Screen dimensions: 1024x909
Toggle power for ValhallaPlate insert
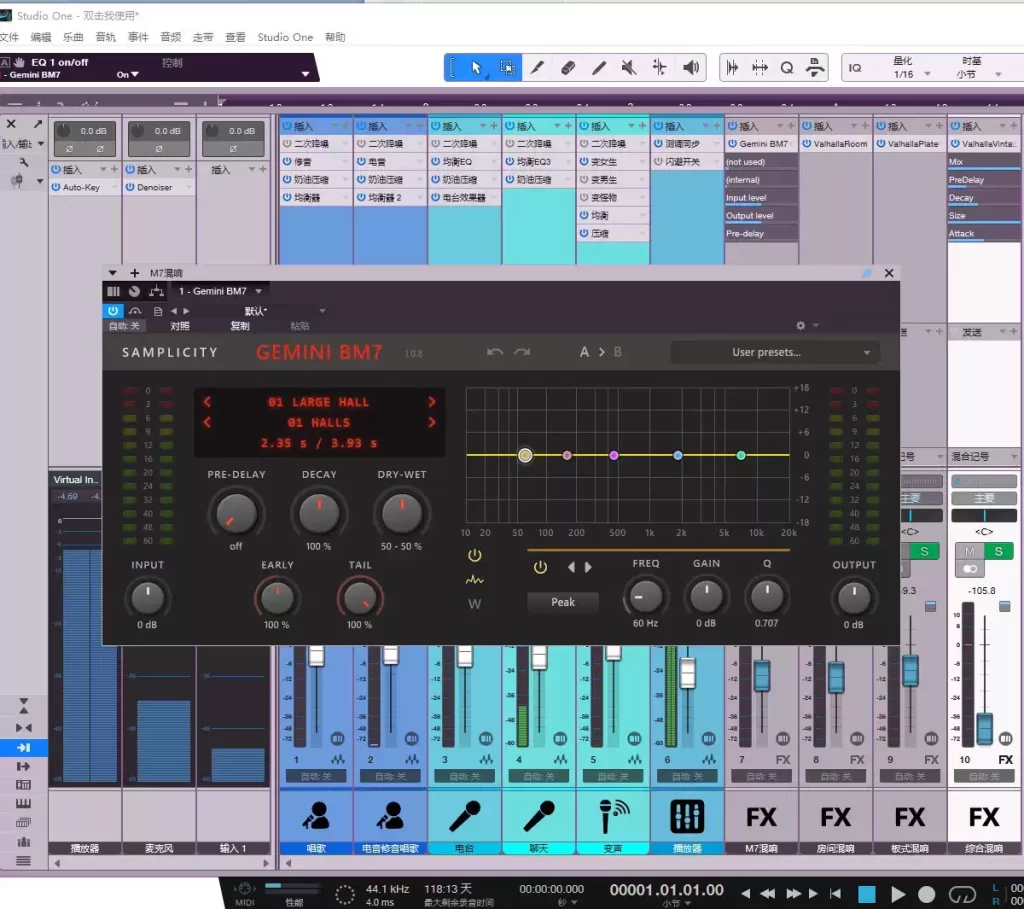(x=881, y=143)
